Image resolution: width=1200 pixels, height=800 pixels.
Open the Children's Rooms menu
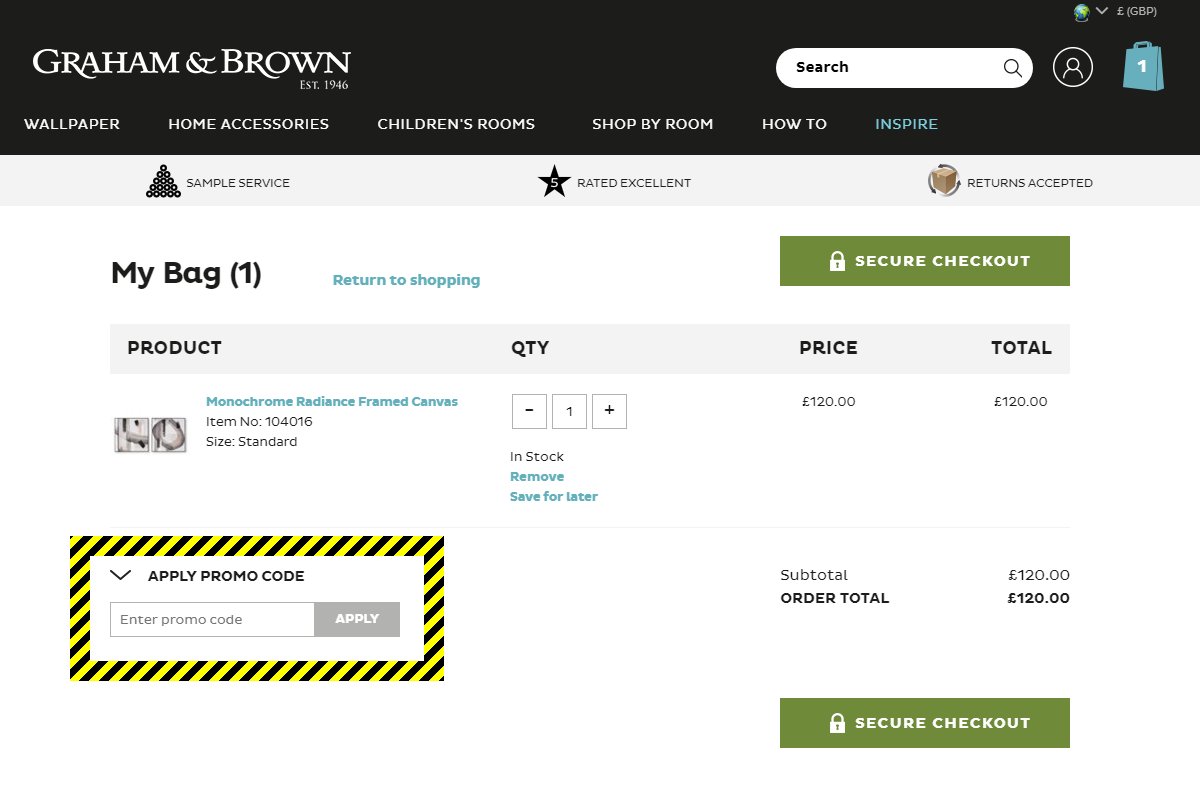click(456, 124)
